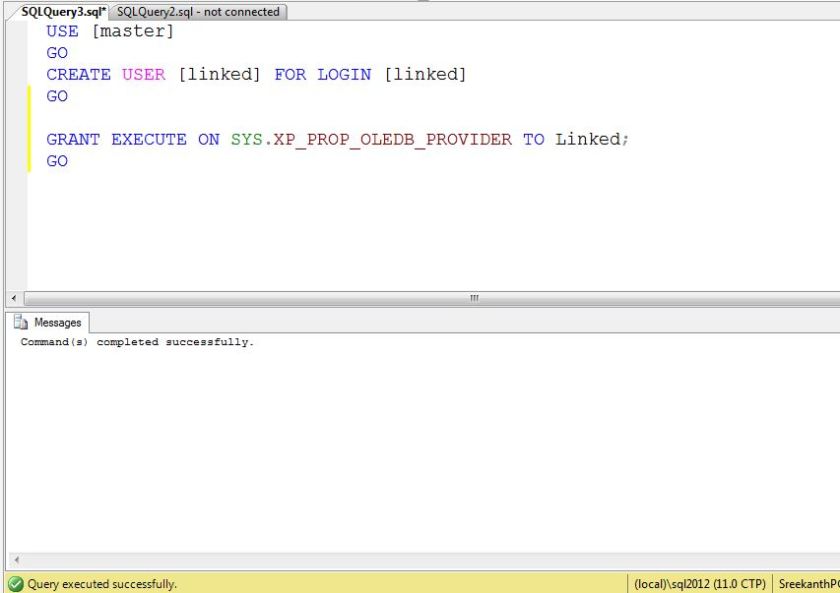Click the 'Query executed successfully' status text
The width and height of the screenshot is (840, 593).
point(102,584)
